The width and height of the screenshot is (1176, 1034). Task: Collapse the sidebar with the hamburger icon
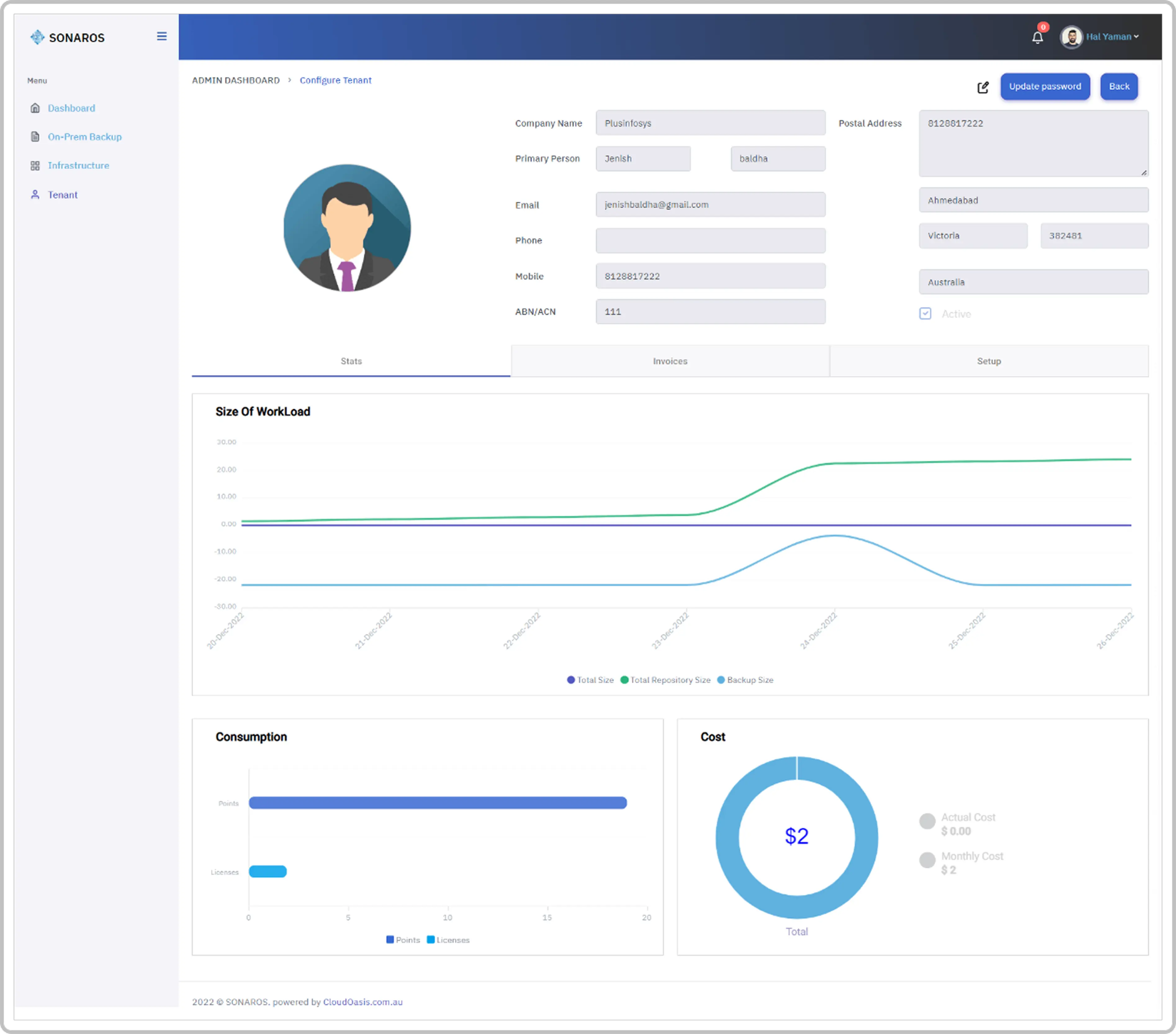162,36
